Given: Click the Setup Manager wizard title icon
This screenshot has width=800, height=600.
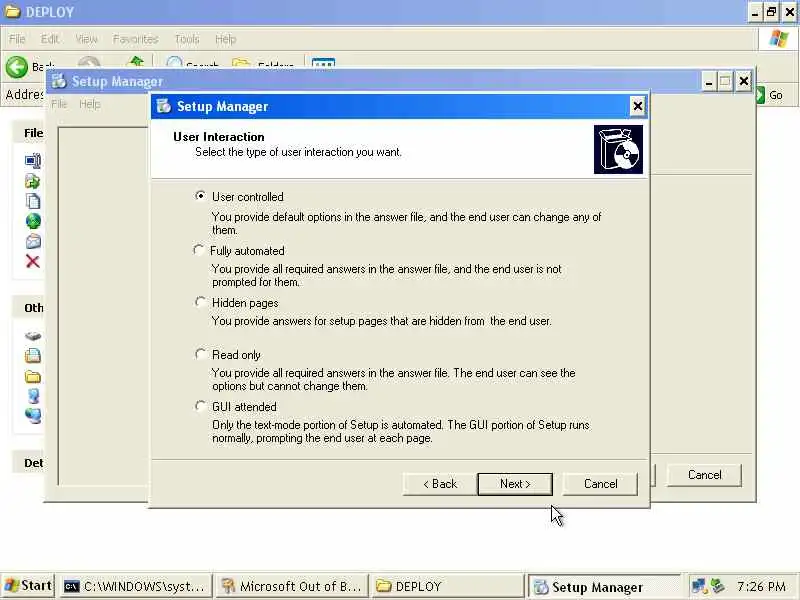Looking at the screenshot, I should (164, 106).
